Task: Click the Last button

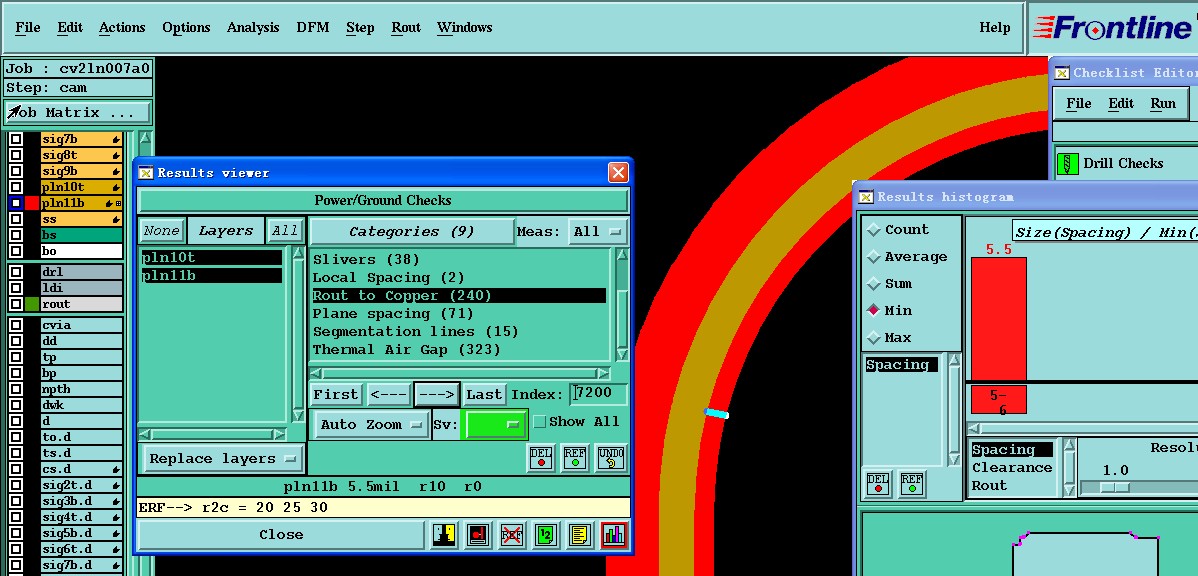Action: [484, 394]
